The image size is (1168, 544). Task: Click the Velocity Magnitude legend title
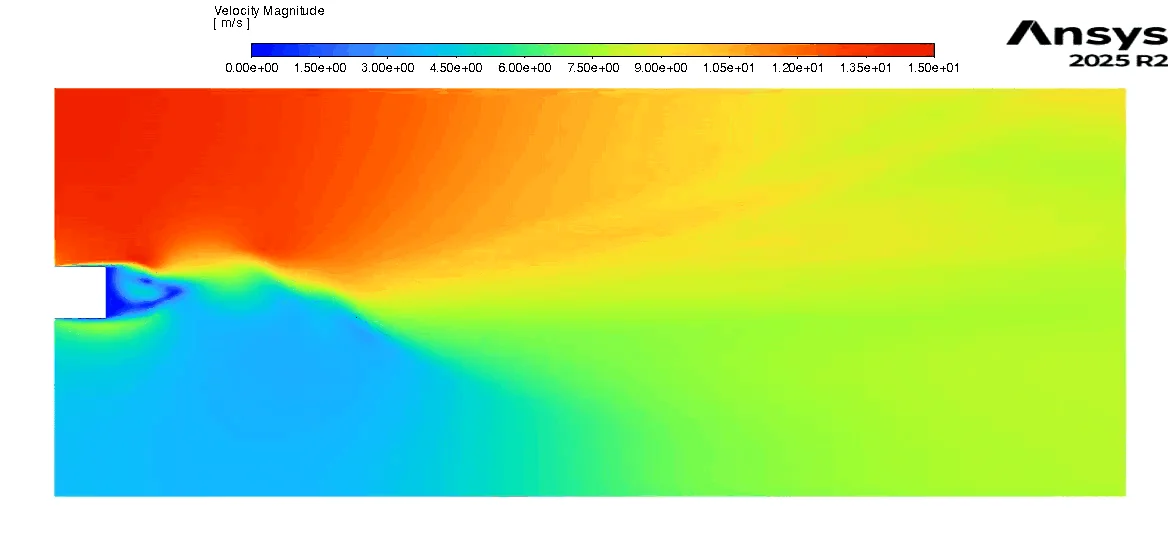pyautogui.click(x=269, y=11)
